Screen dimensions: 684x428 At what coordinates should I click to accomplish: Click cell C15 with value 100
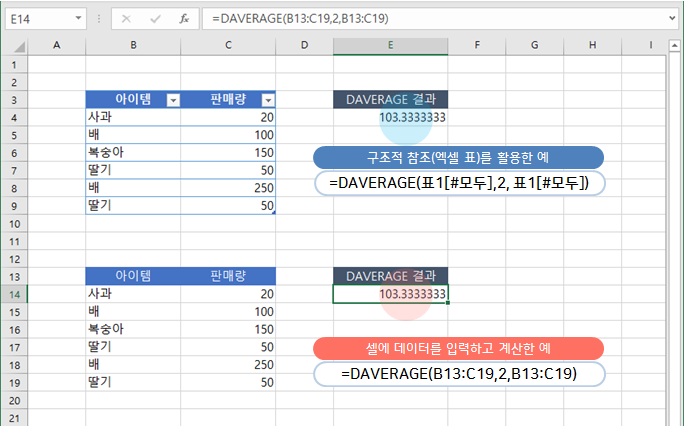[228, 312]
